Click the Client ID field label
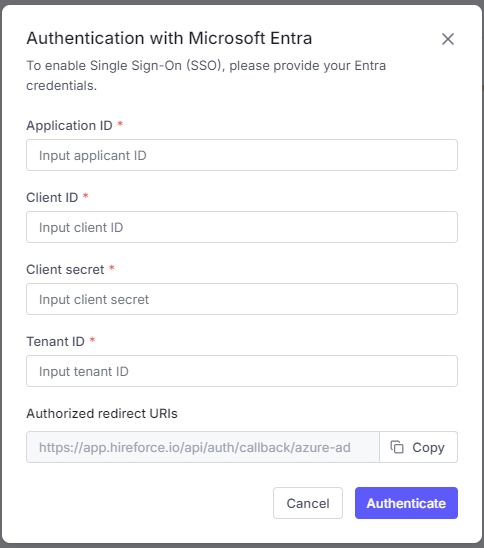This screenshot has width=484, height=548. 52,197
